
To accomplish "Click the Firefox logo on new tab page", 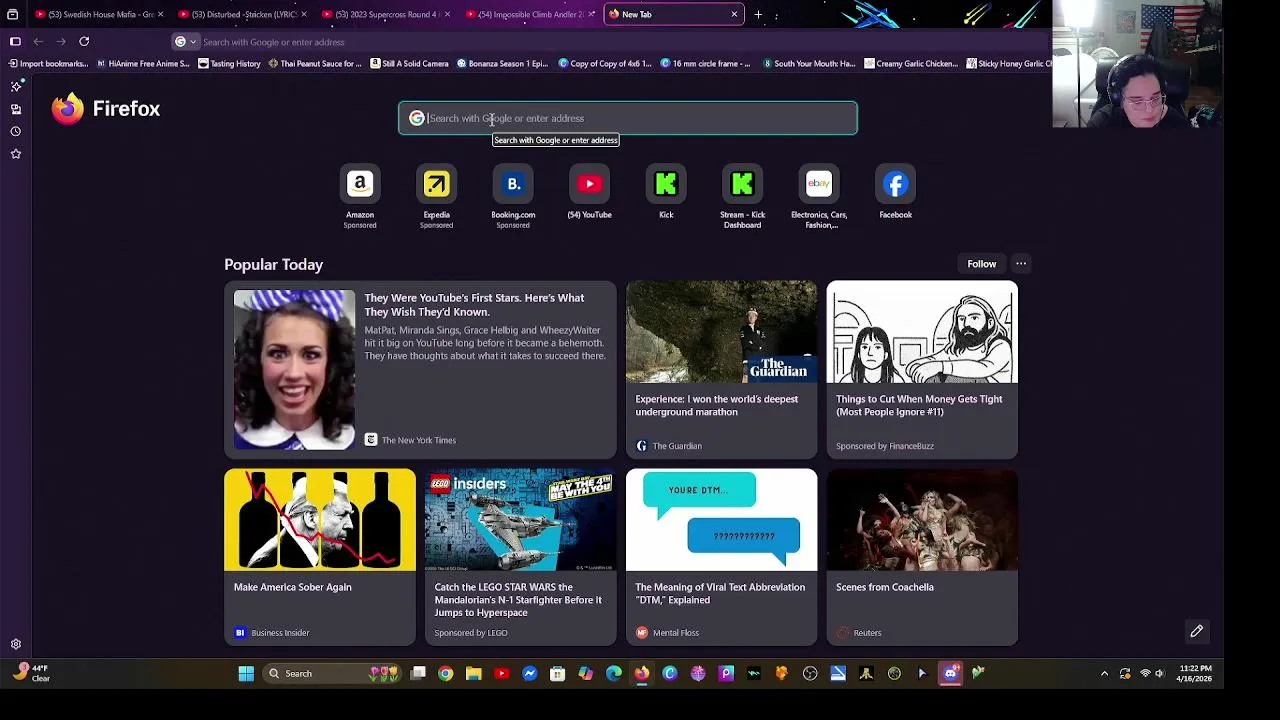I will (106, 109).
